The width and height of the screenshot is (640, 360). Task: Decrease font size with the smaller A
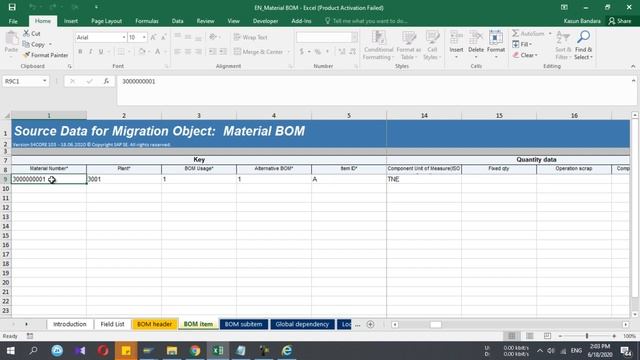(163, 37)
